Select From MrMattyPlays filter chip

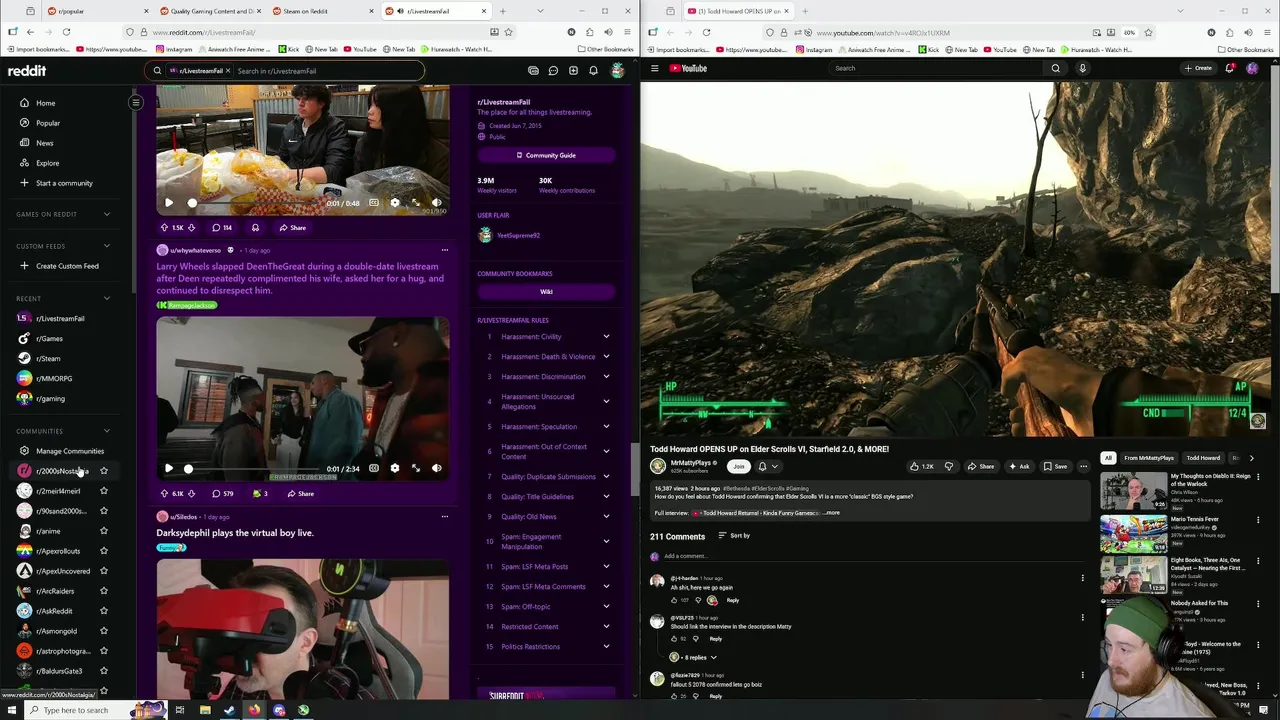(x=1149, y=458)
